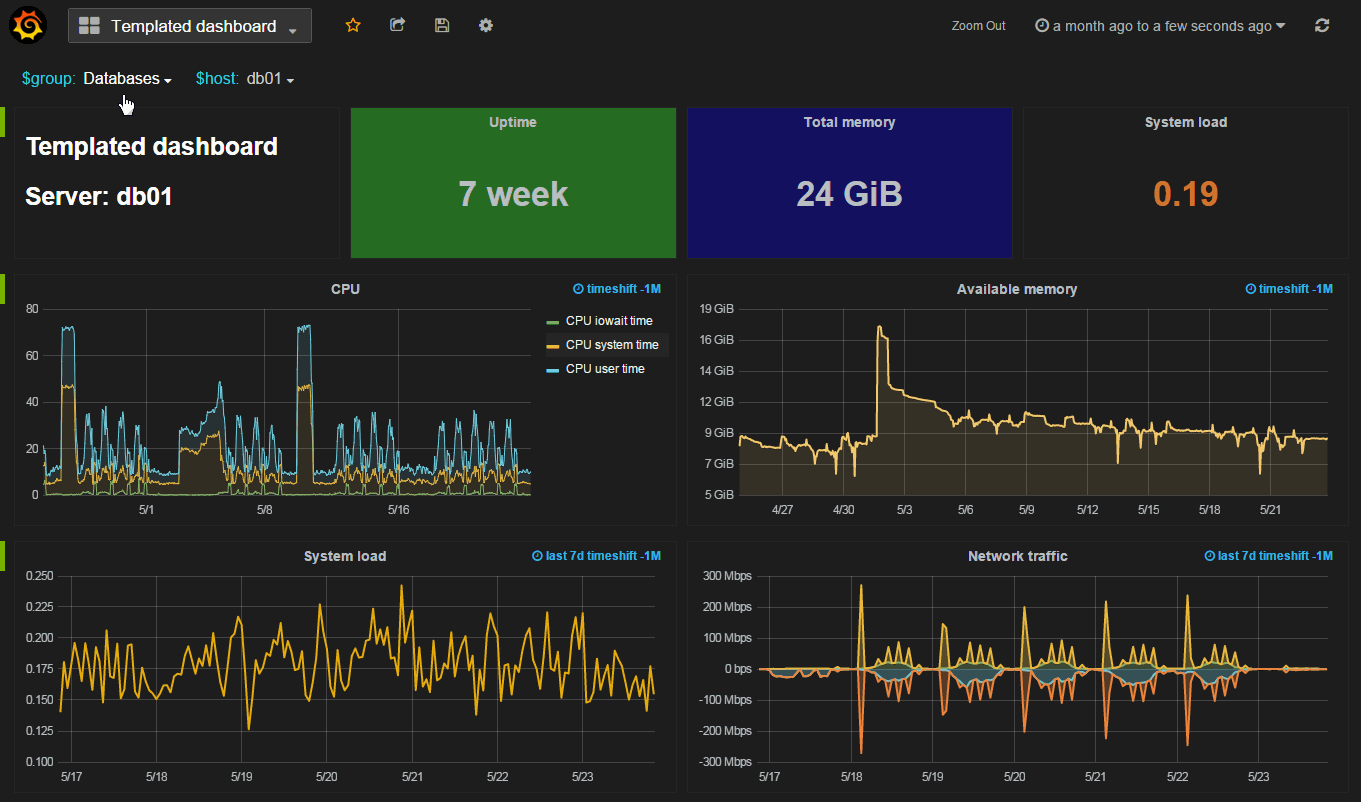This screenshot has height=802, width=1361.
Task: Click the $group variable label
Action: tap(49, 78)
